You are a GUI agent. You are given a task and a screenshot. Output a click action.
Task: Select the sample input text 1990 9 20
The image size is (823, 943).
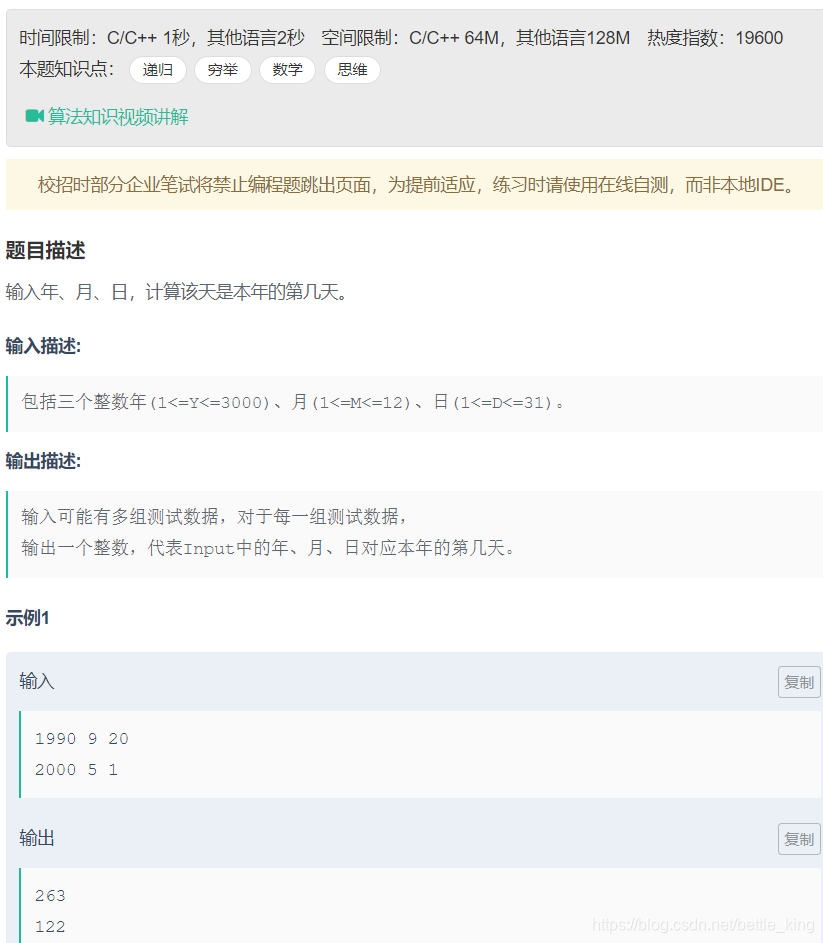pos(82,738)
